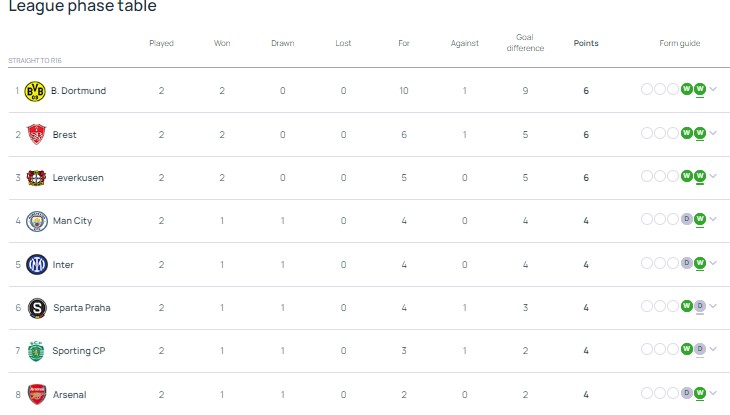Open the Sporting CP team link
Screen dimensions: 730x415
click(78, 351)
